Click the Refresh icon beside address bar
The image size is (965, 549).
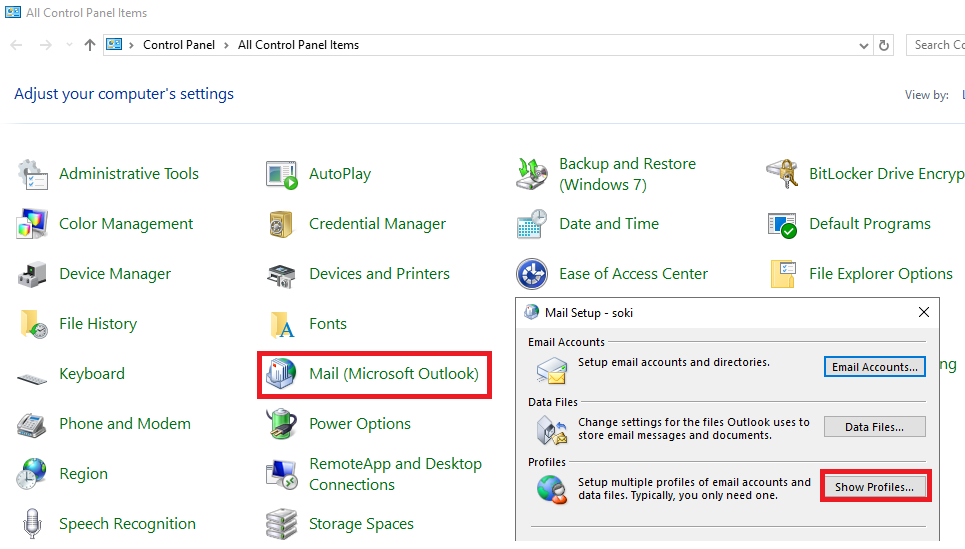click(x=884, y=45)
